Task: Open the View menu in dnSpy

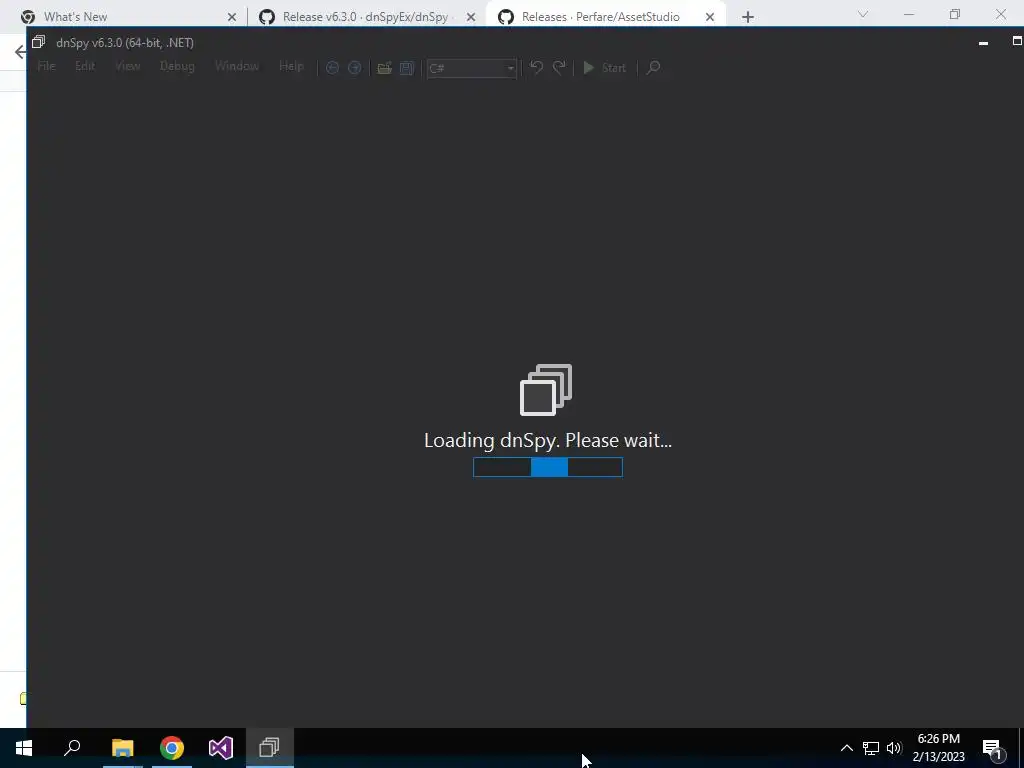Action: [x=127, y=67]
